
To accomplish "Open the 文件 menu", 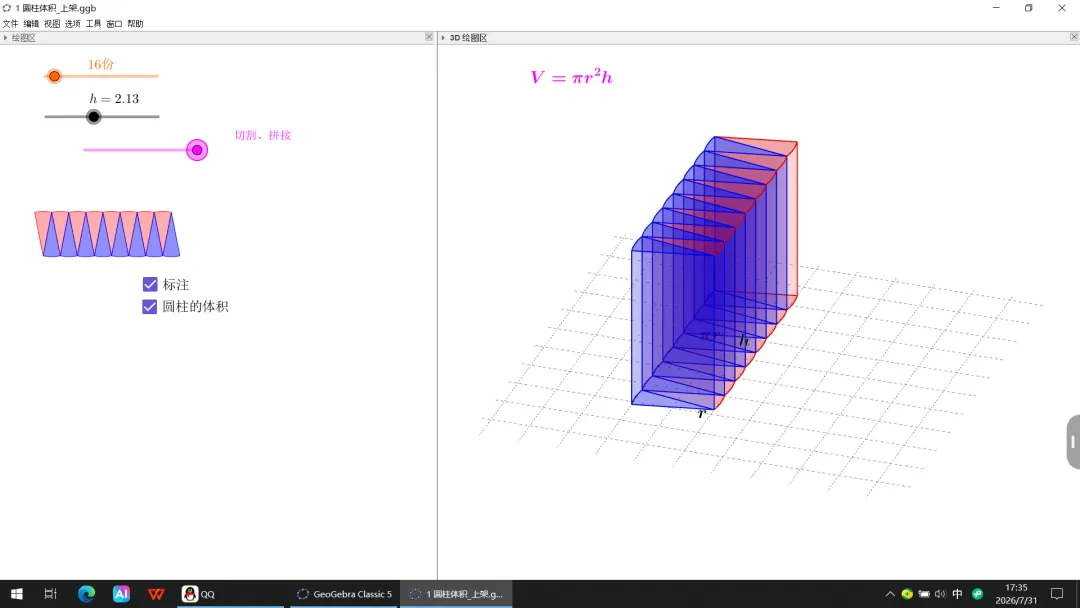I will coord(10,23).
